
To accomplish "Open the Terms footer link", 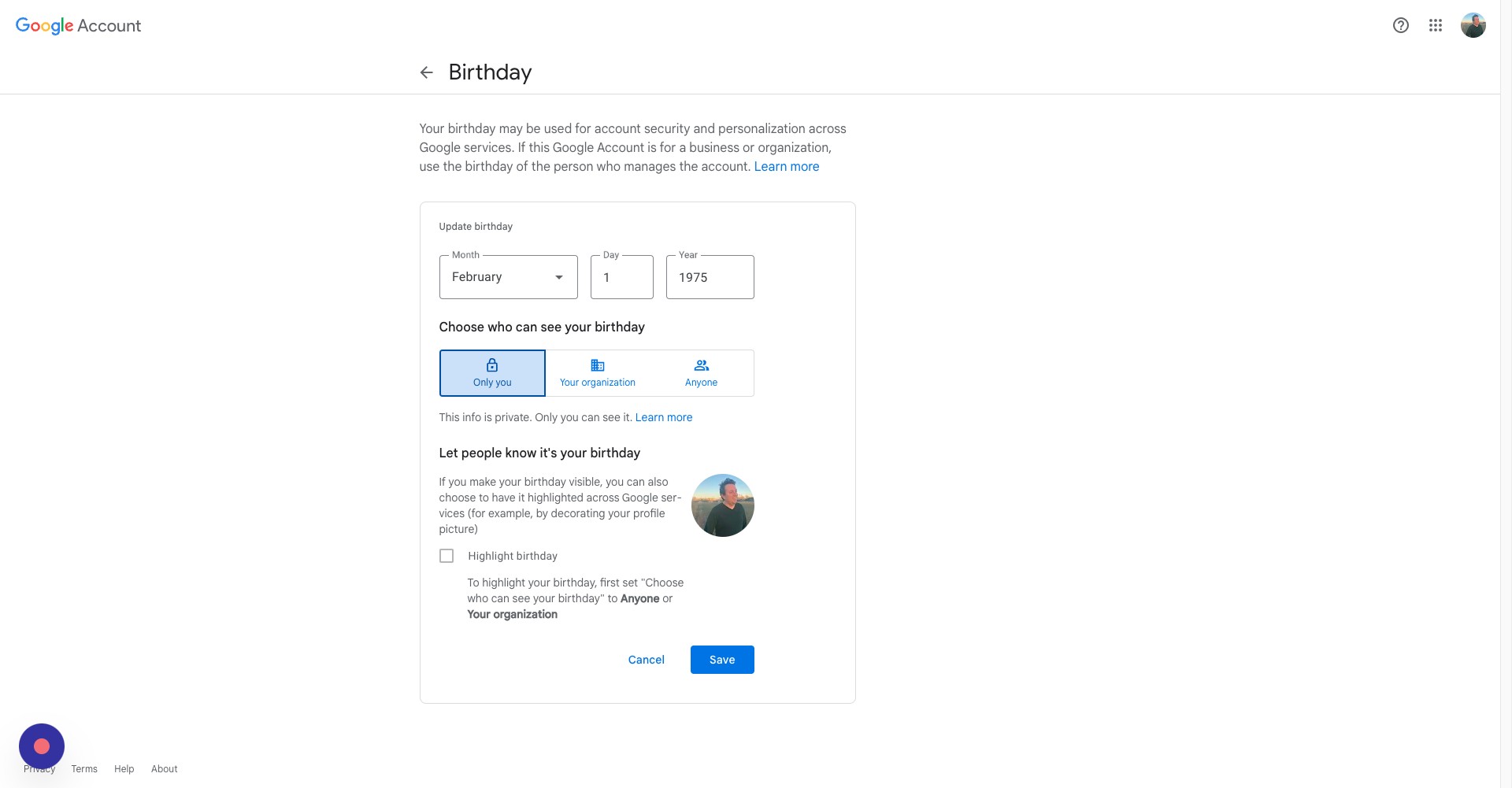I will [x=84, y=769].
